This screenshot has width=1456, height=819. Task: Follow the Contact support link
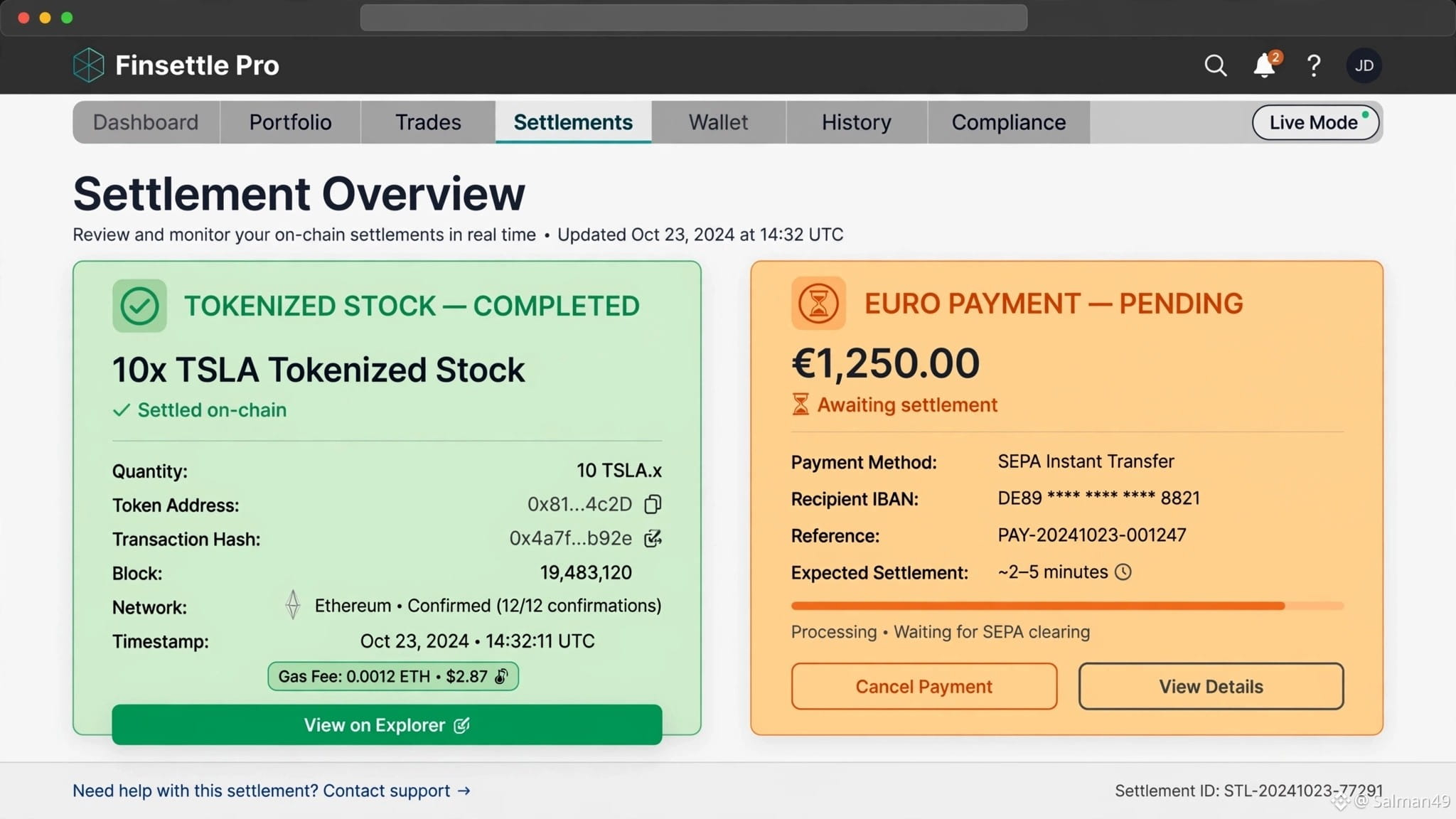[397, 791]
